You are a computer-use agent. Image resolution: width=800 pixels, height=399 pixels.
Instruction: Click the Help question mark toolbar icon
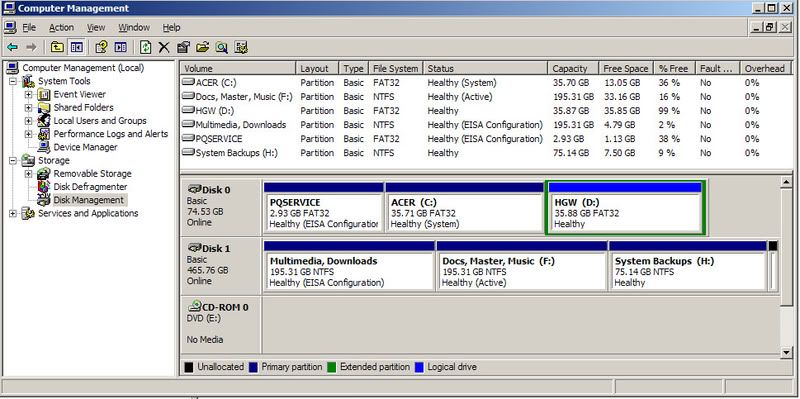click(x=101, y=47)
